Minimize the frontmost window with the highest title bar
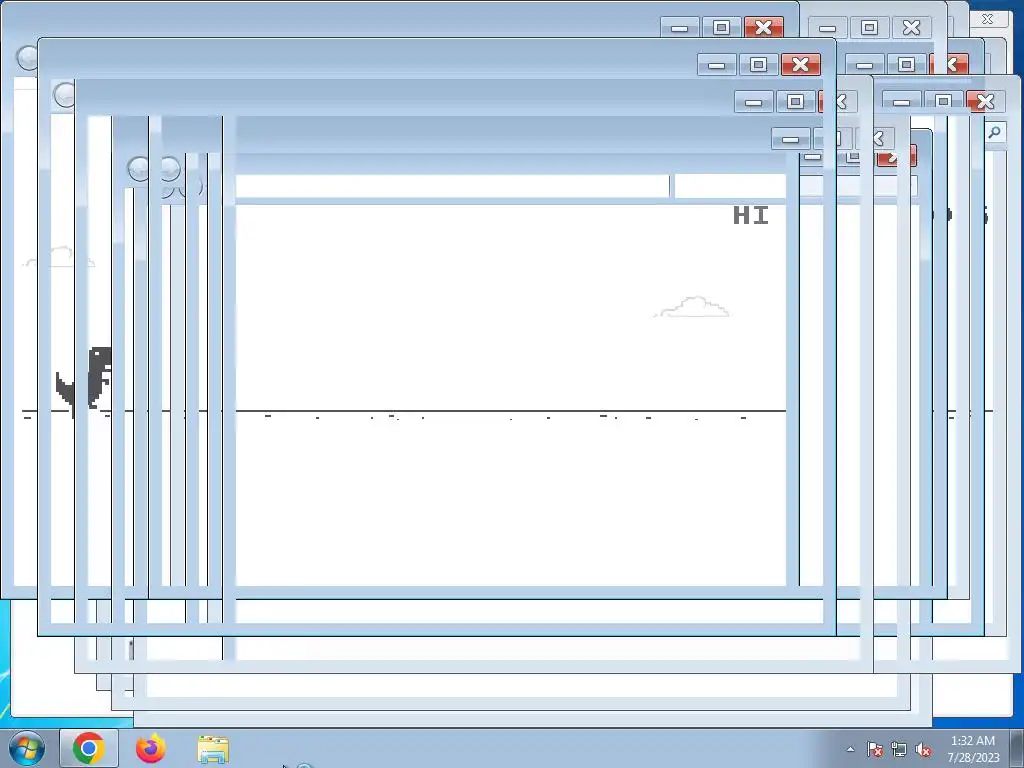 tap(679, 27)
